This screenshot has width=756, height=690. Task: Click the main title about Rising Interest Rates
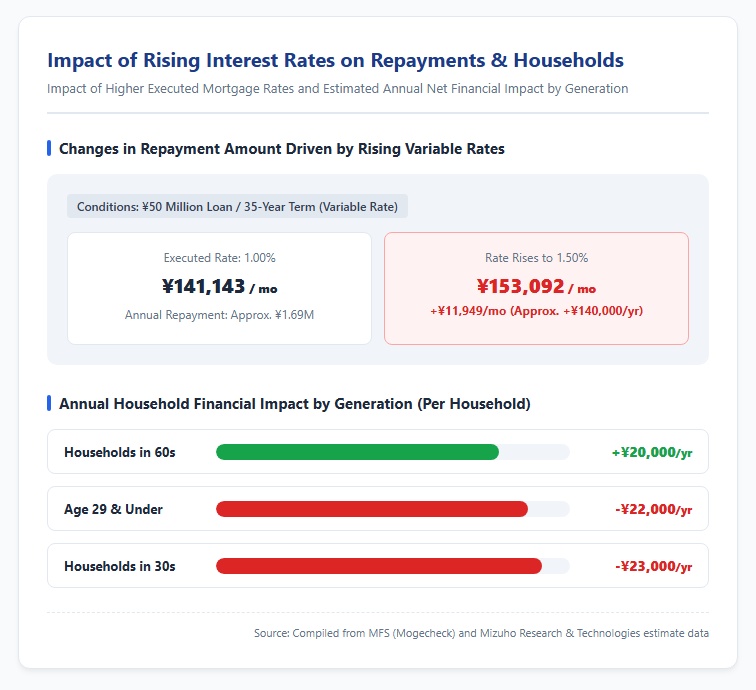pos(335,61)
